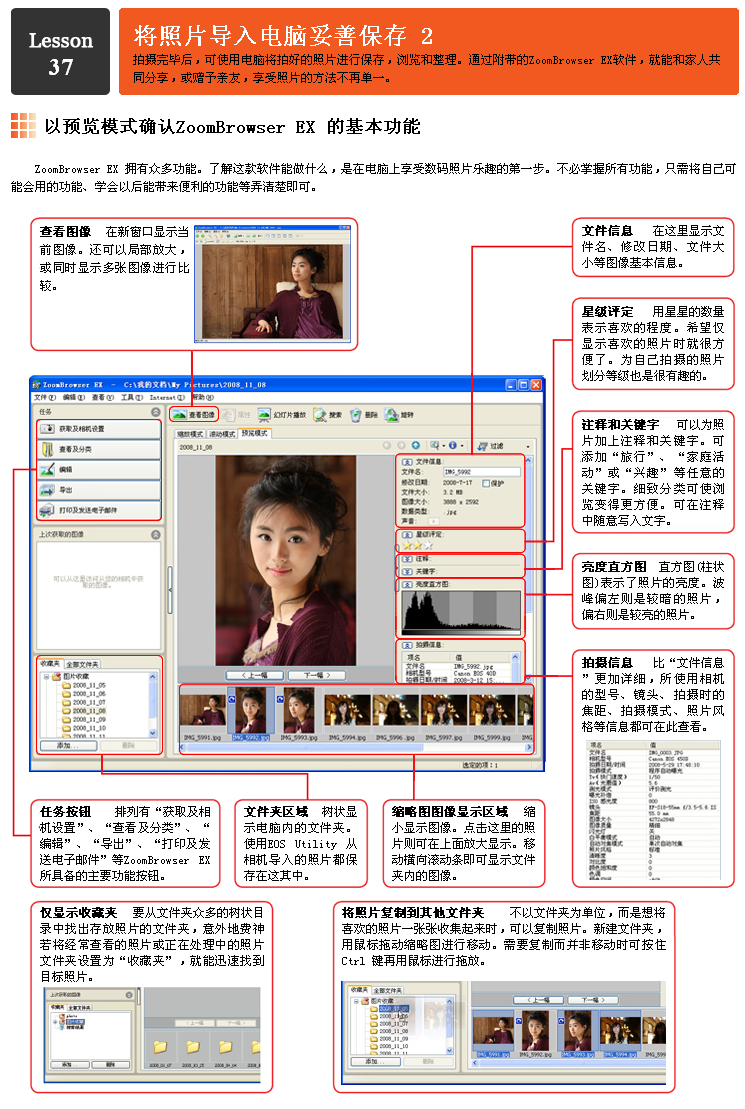Click the 文件名 field showing IMG_5992

(x=481, y=472)
